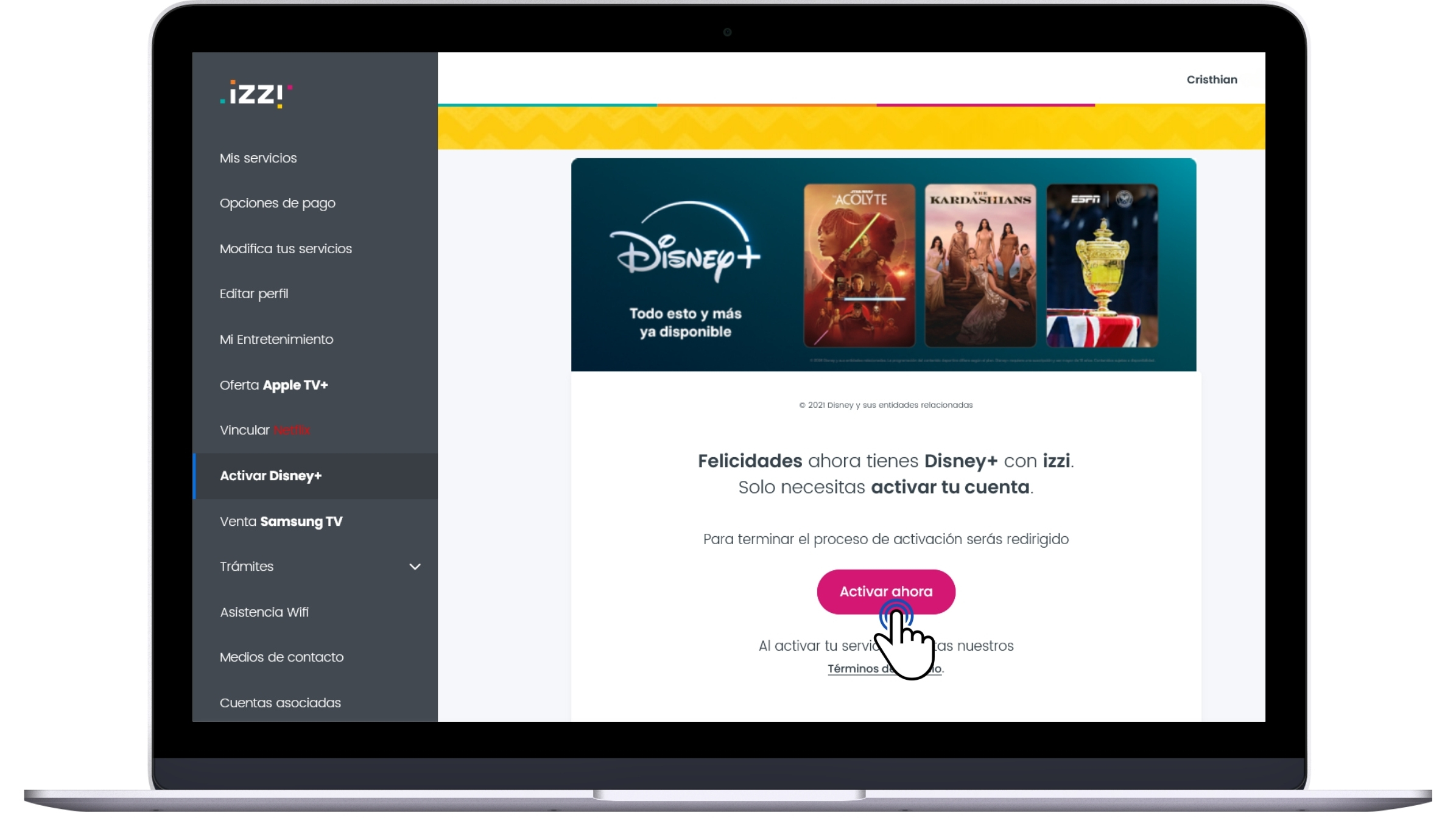
Task: Select Vincular Netflix in the sidebar
Action: point(264,430)
